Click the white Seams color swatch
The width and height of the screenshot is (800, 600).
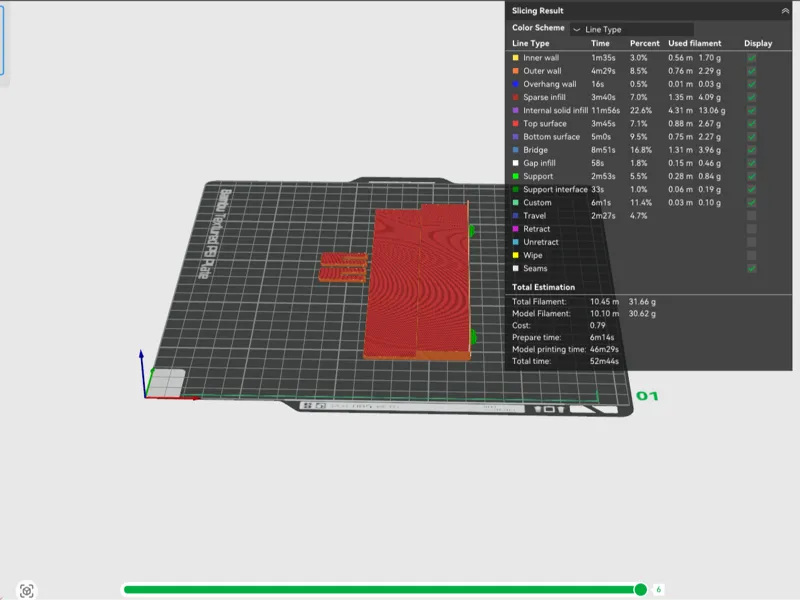coord(515,268)
